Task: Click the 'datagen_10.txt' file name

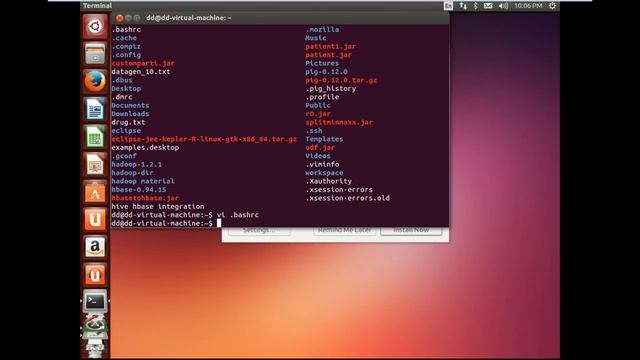Action: click(141, 71)
